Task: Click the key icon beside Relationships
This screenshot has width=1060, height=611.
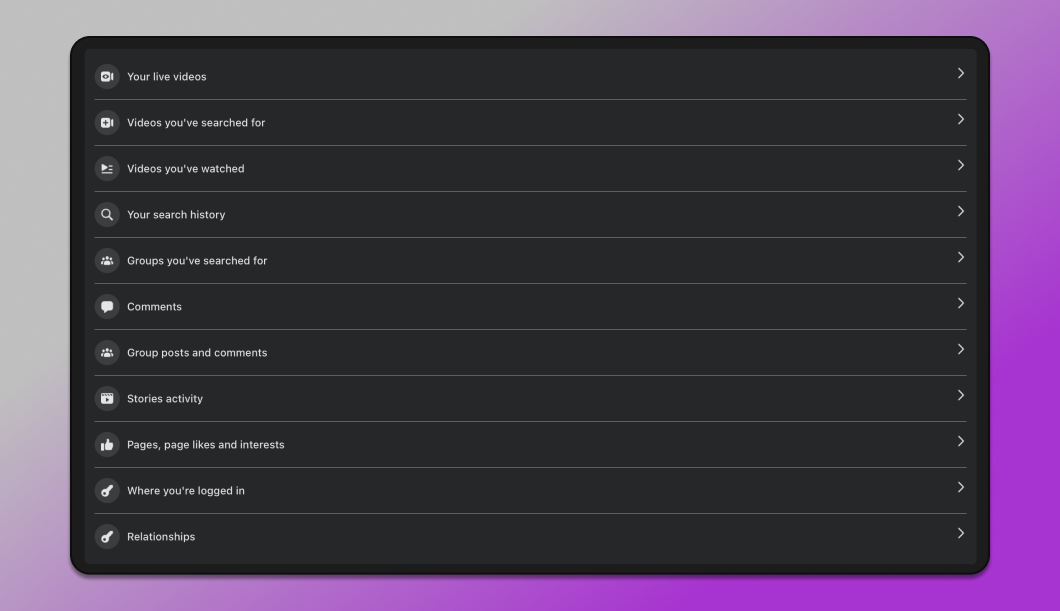Action: click(x=107, y=536)
